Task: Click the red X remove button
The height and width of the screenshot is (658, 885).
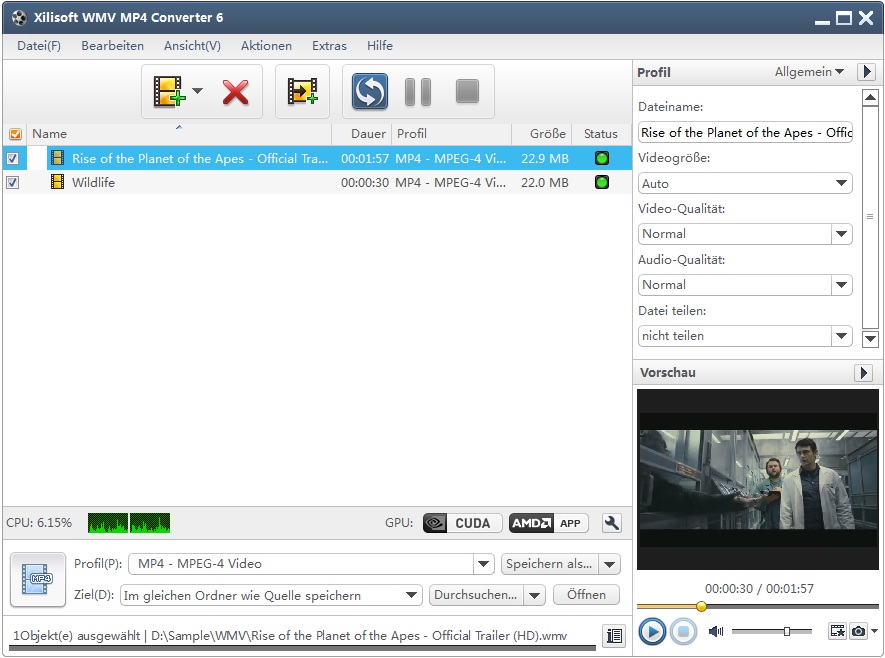Action: tap(235, 93)
